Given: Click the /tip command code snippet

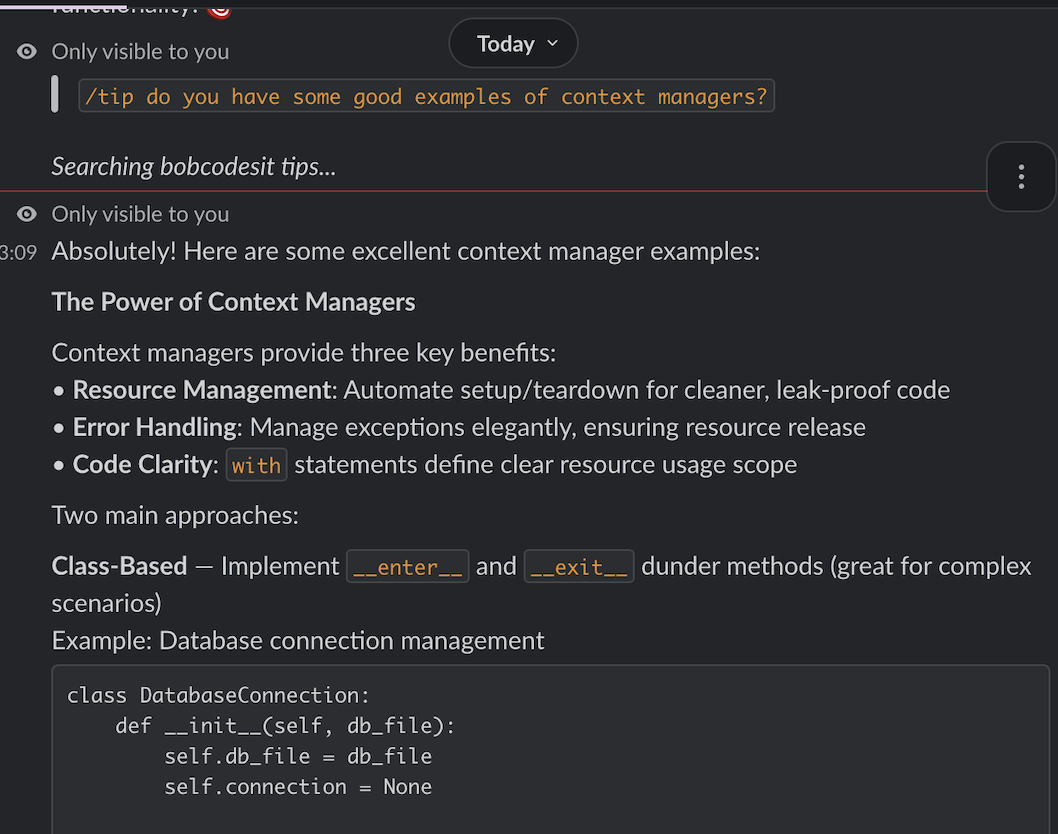Looking at the screenshot, I should 426,96.
